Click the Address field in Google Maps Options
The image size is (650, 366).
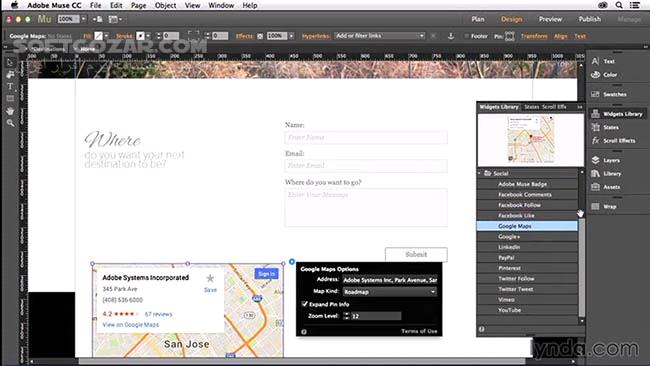tap(390, 280)
